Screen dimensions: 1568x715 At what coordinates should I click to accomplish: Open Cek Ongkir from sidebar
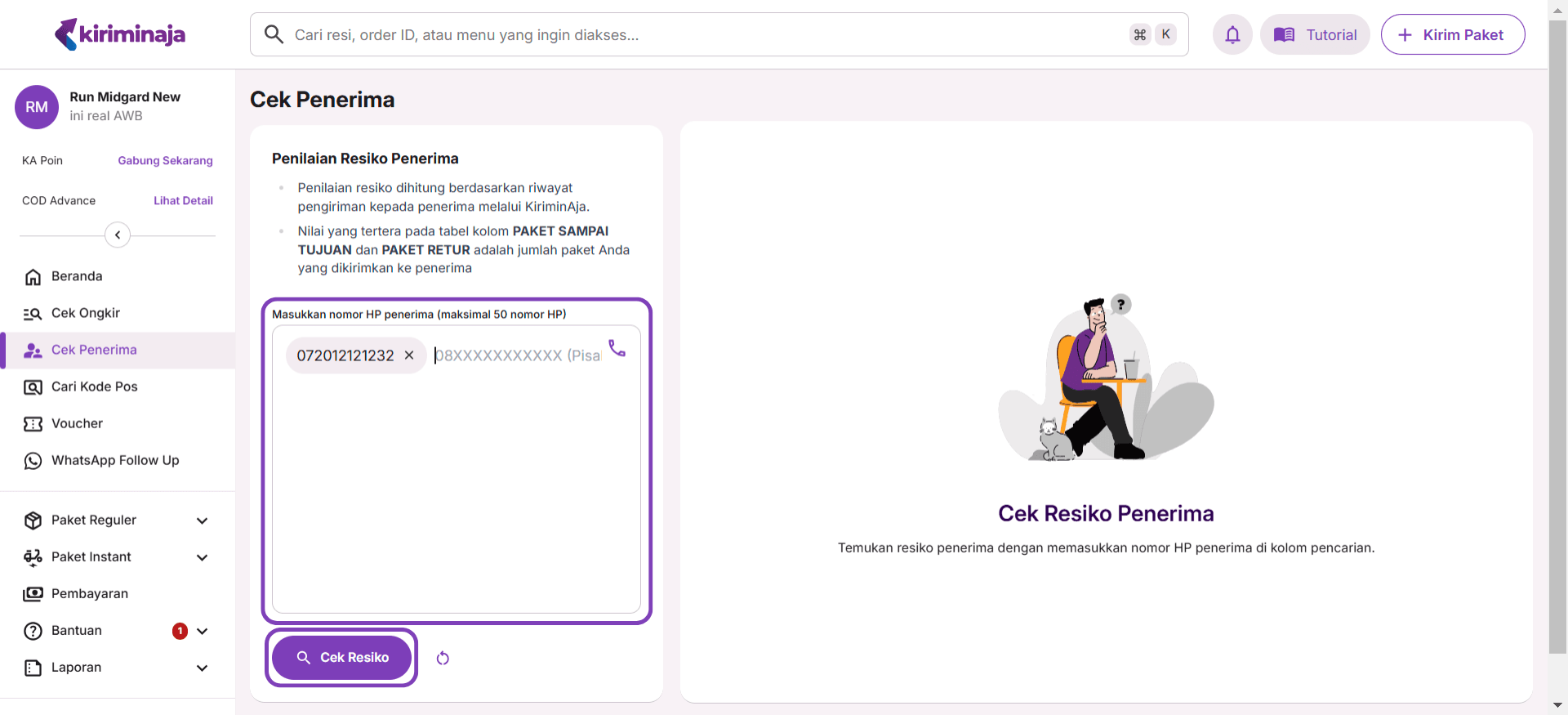coord(86,313)
